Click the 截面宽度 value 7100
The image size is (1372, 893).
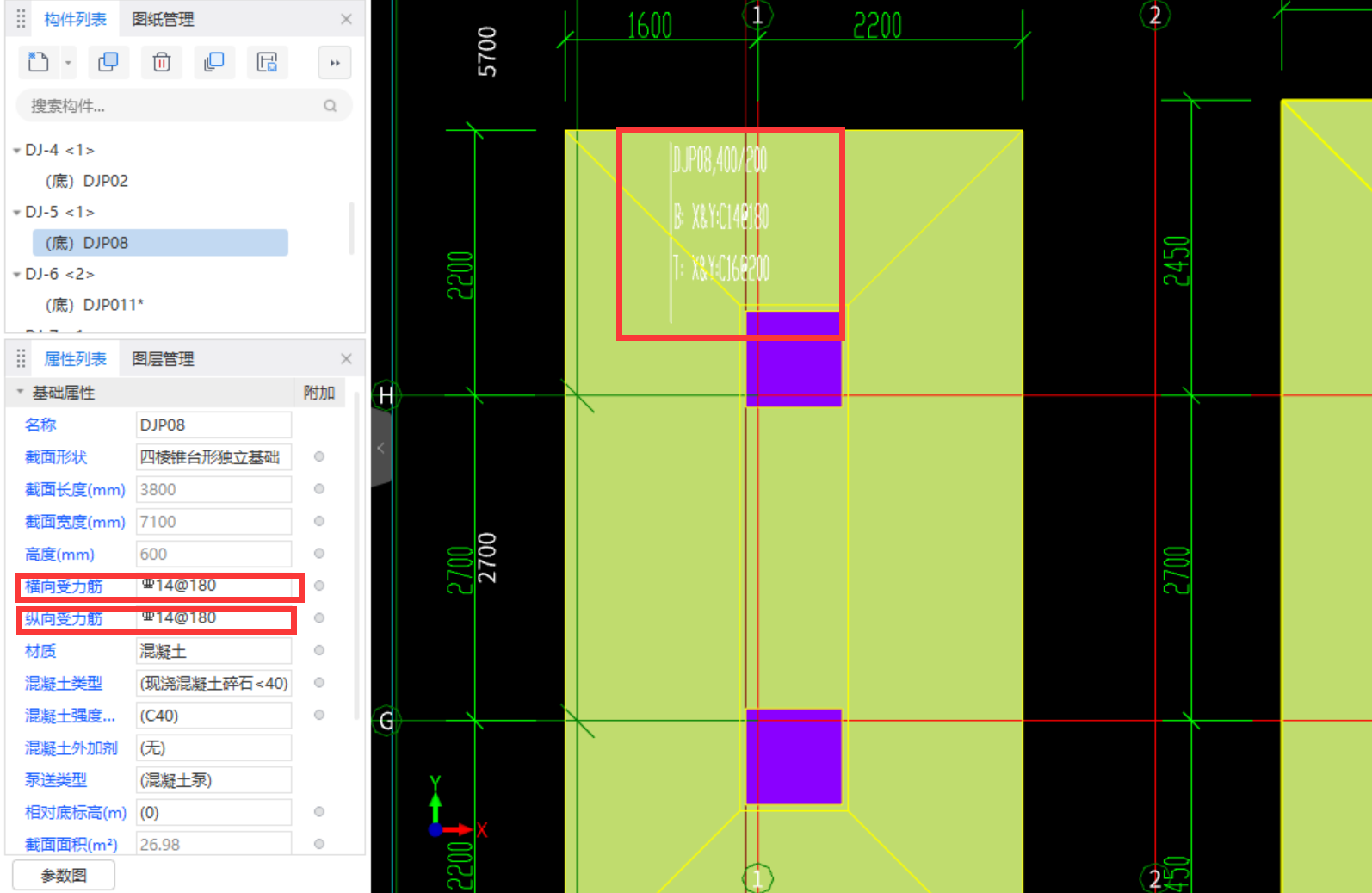coord(213,522)
